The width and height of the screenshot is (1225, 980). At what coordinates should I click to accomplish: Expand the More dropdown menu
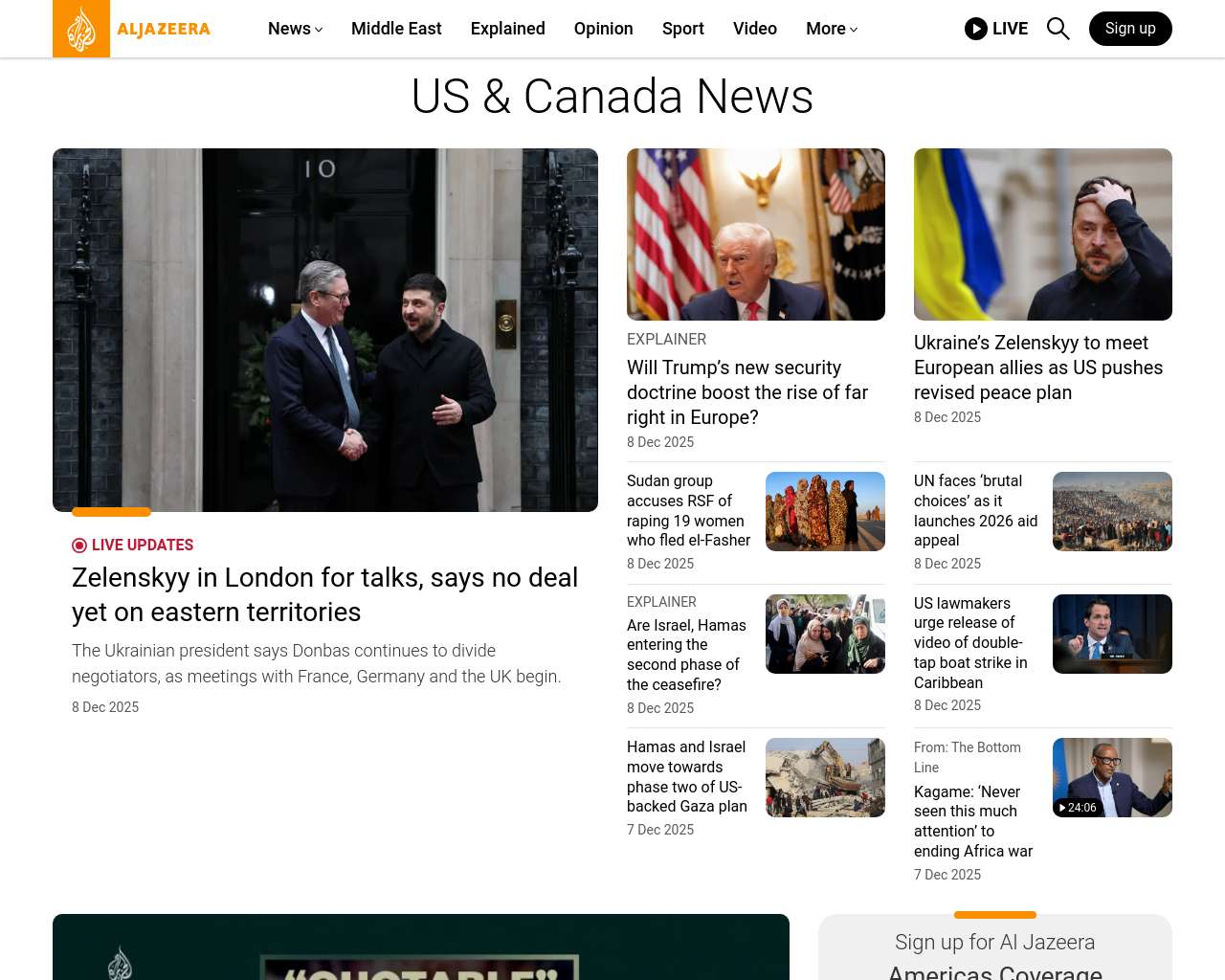tap(832, 29)
